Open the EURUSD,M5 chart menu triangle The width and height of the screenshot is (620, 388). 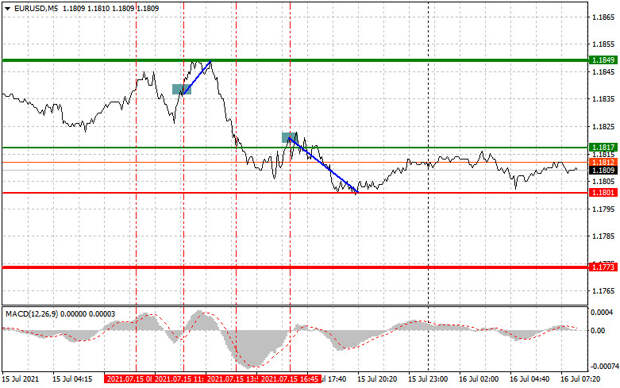(x=7, y=8)
